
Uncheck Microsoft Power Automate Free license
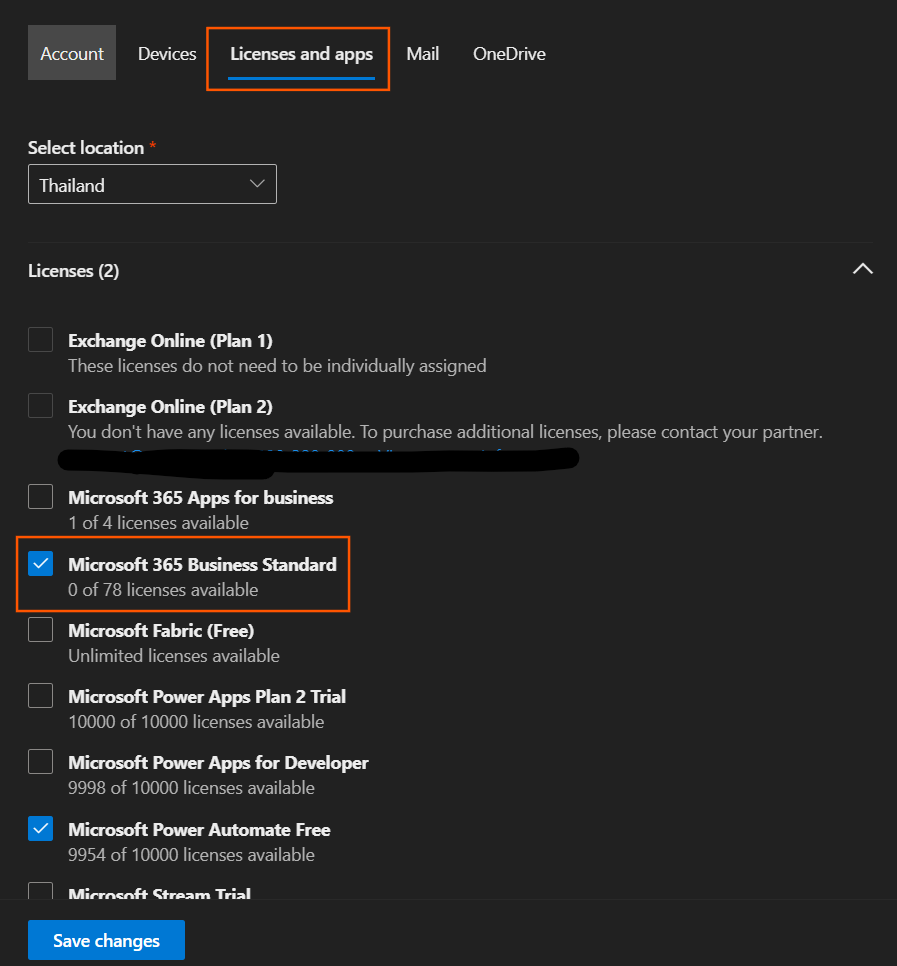click(x=41, y=829)
